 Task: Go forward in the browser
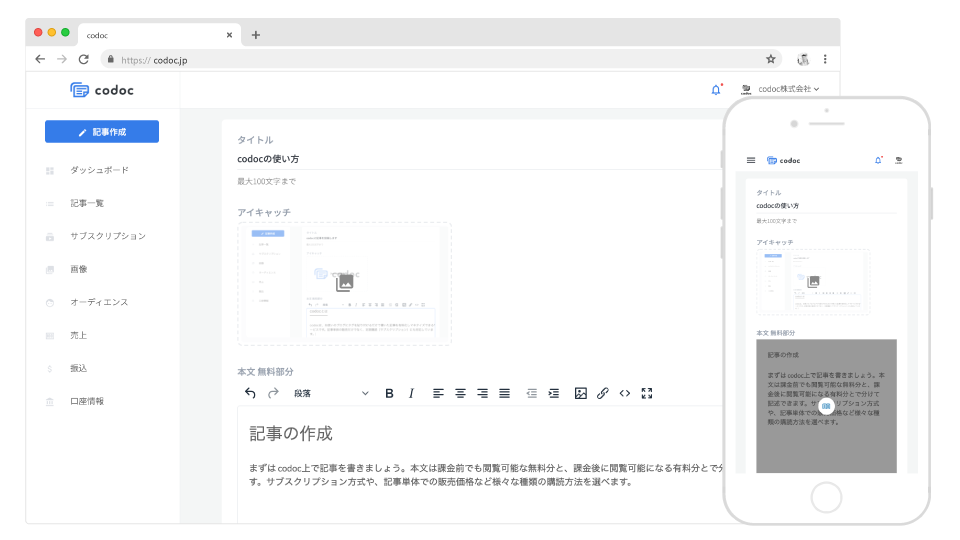(62, 59)
